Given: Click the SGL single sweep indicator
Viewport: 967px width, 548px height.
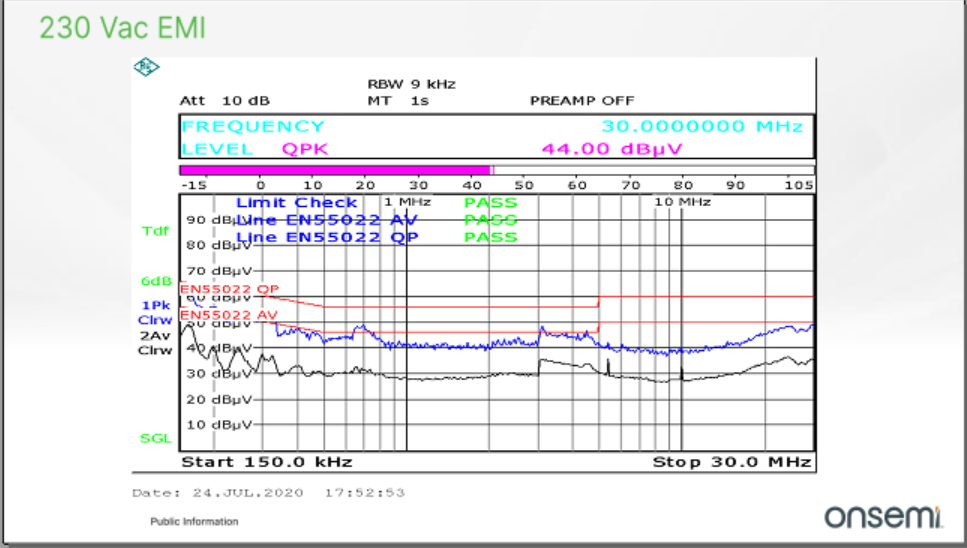Looking at the screenshot, I should (x=155, y=438).
